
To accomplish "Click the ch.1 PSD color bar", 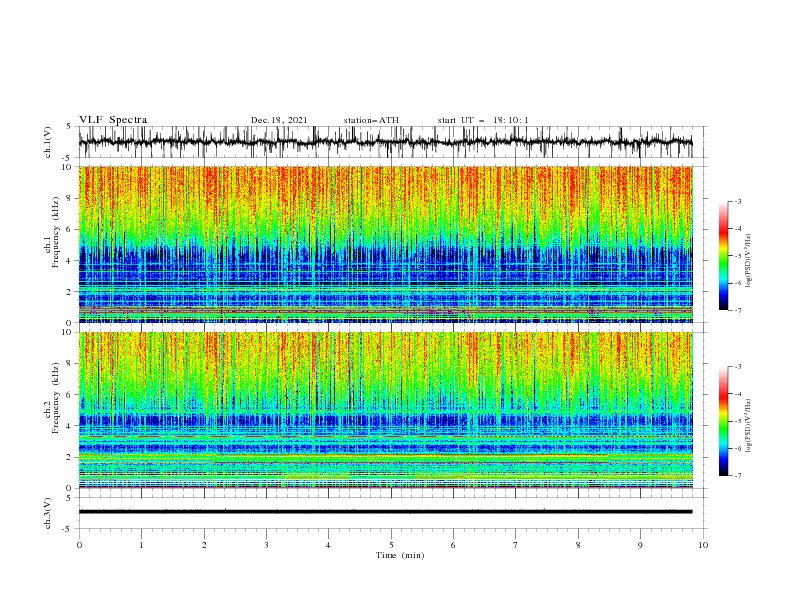I will (x=723, y=256).
